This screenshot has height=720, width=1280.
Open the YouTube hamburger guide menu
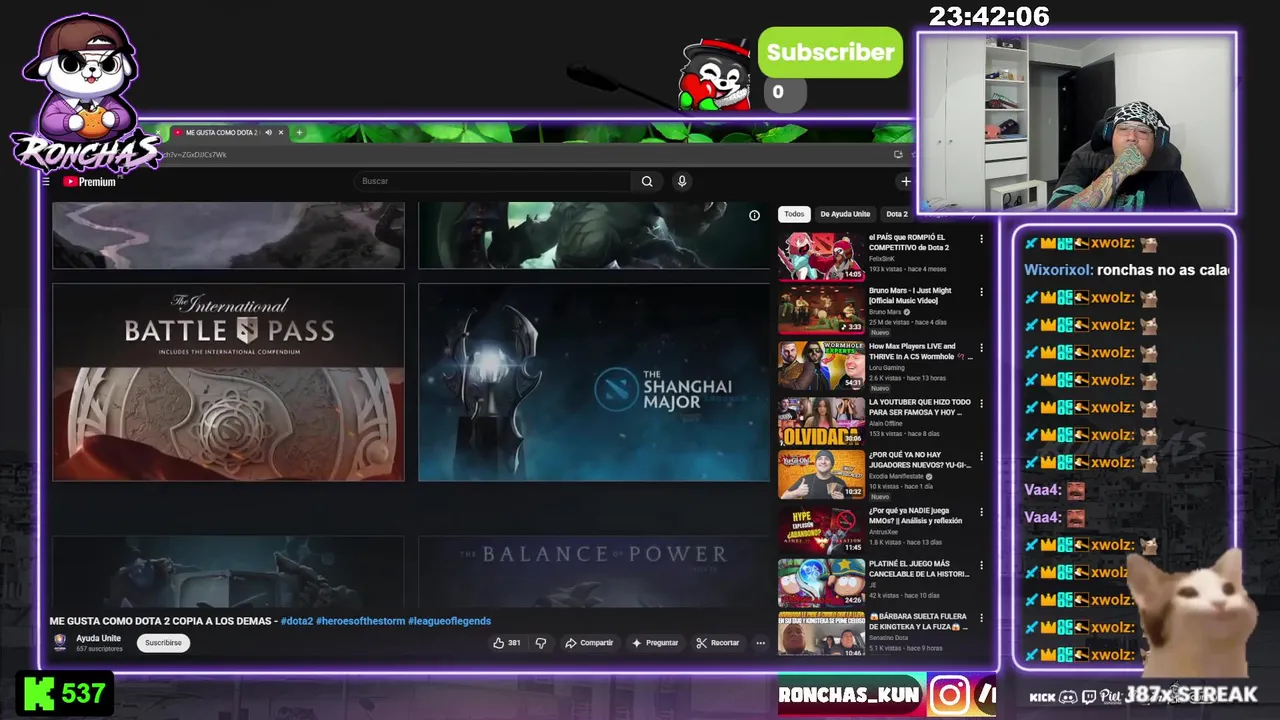tap(46, 181)
